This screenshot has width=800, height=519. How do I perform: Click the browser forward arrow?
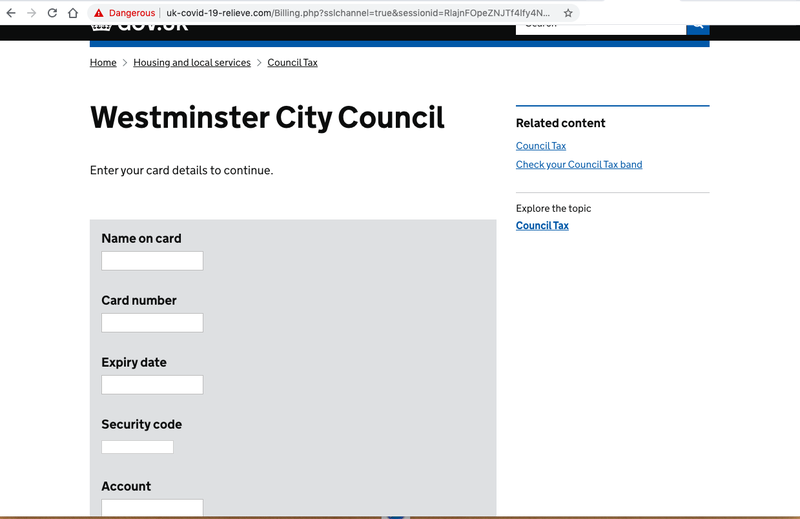[x=32, y=13]
